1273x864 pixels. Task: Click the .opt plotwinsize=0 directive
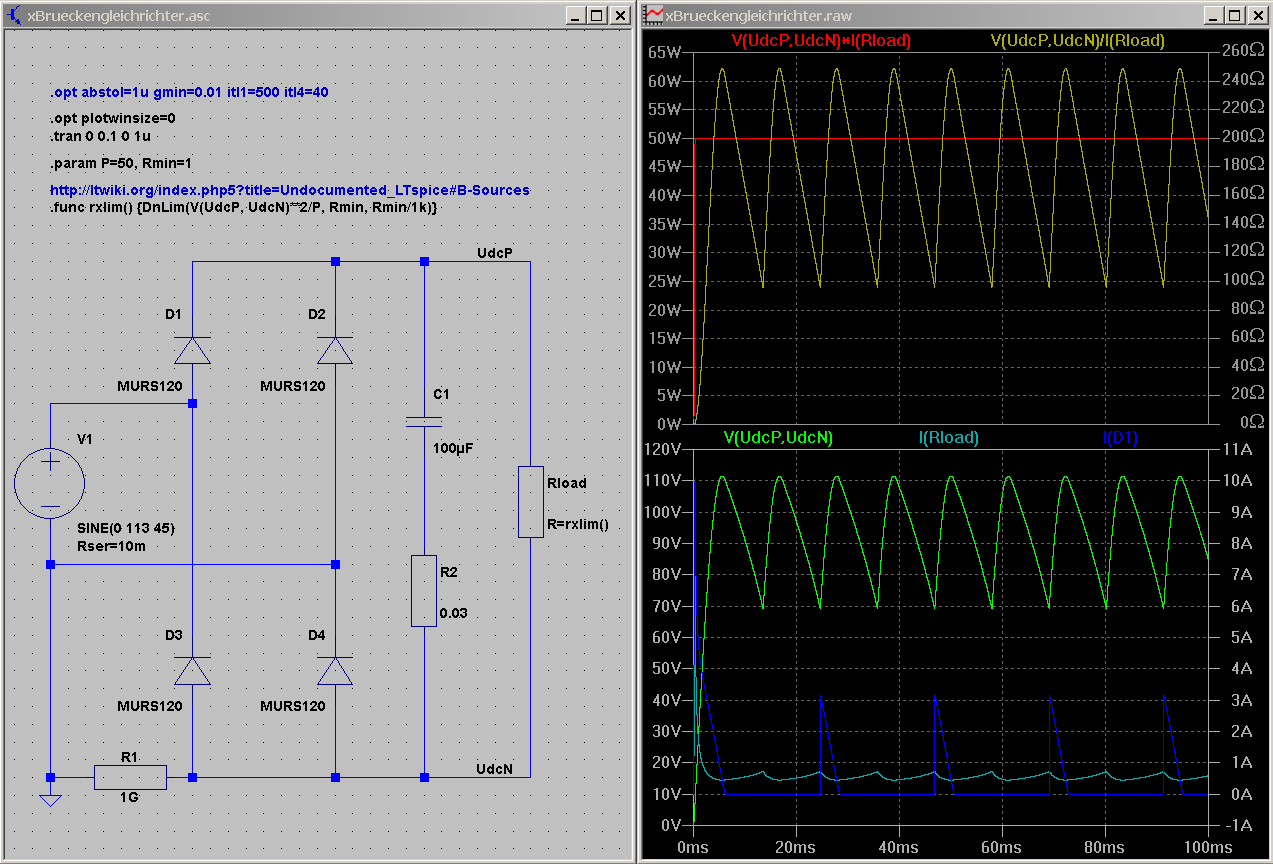click(x=113, y=118)
